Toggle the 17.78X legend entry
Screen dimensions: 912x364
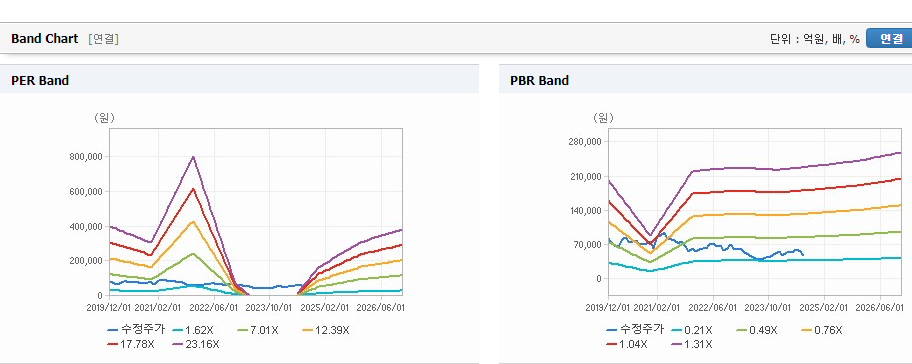coord(131,344)
